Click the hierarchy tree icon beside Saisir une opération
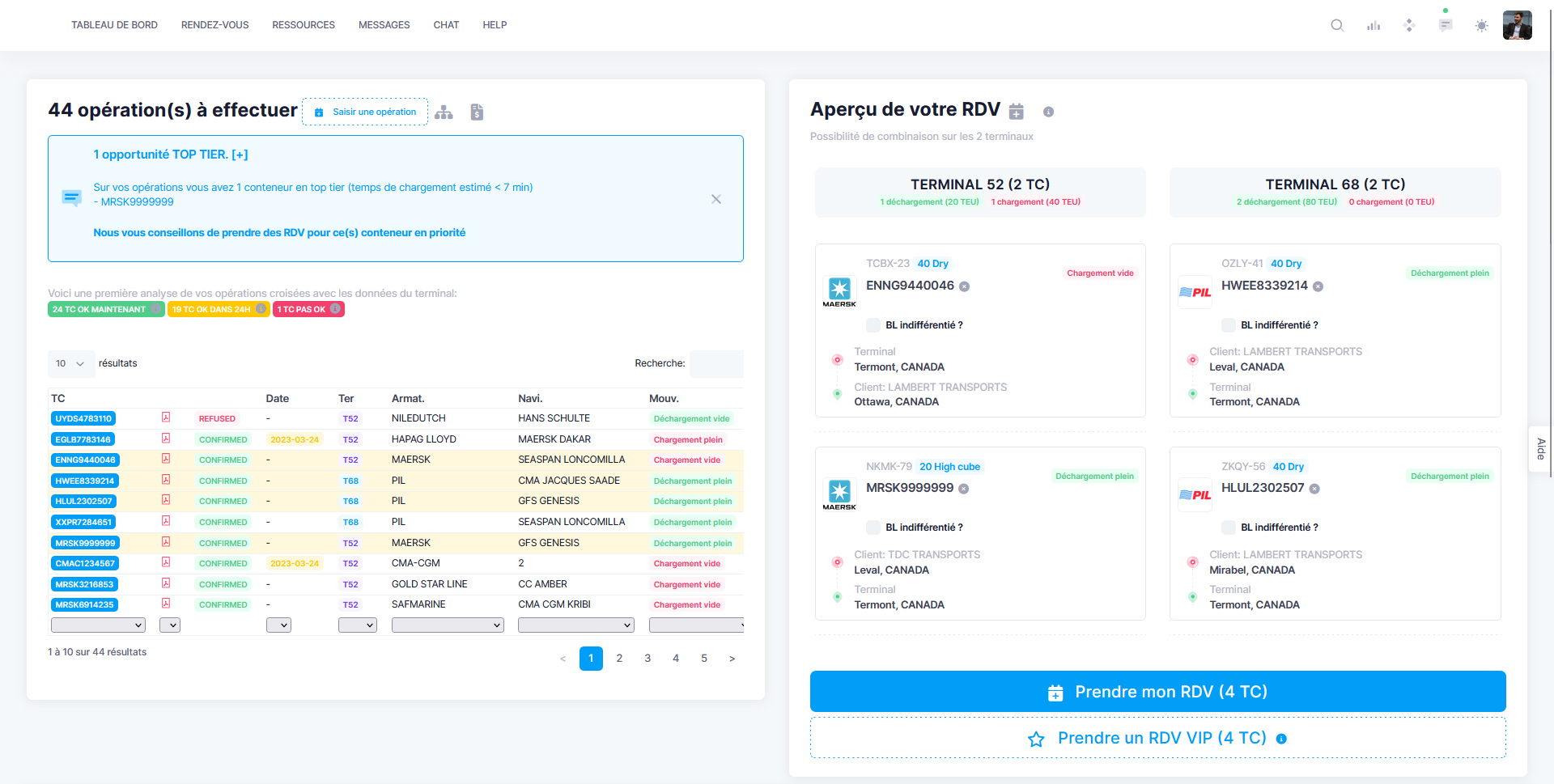The width and height of the screenshot is (1554, 784). click(x=444, y=112)
